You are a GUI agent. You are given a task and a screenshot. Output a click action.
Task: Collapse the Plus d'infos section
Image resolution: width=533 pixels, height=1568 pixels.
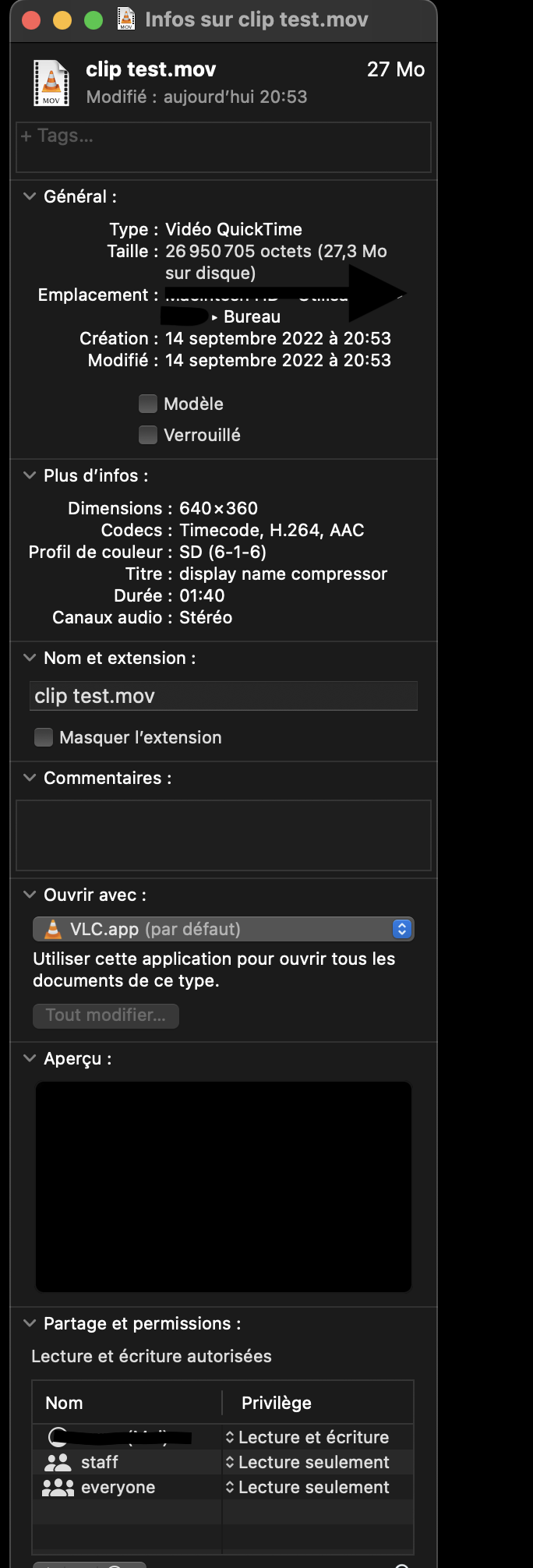[28, 475]
